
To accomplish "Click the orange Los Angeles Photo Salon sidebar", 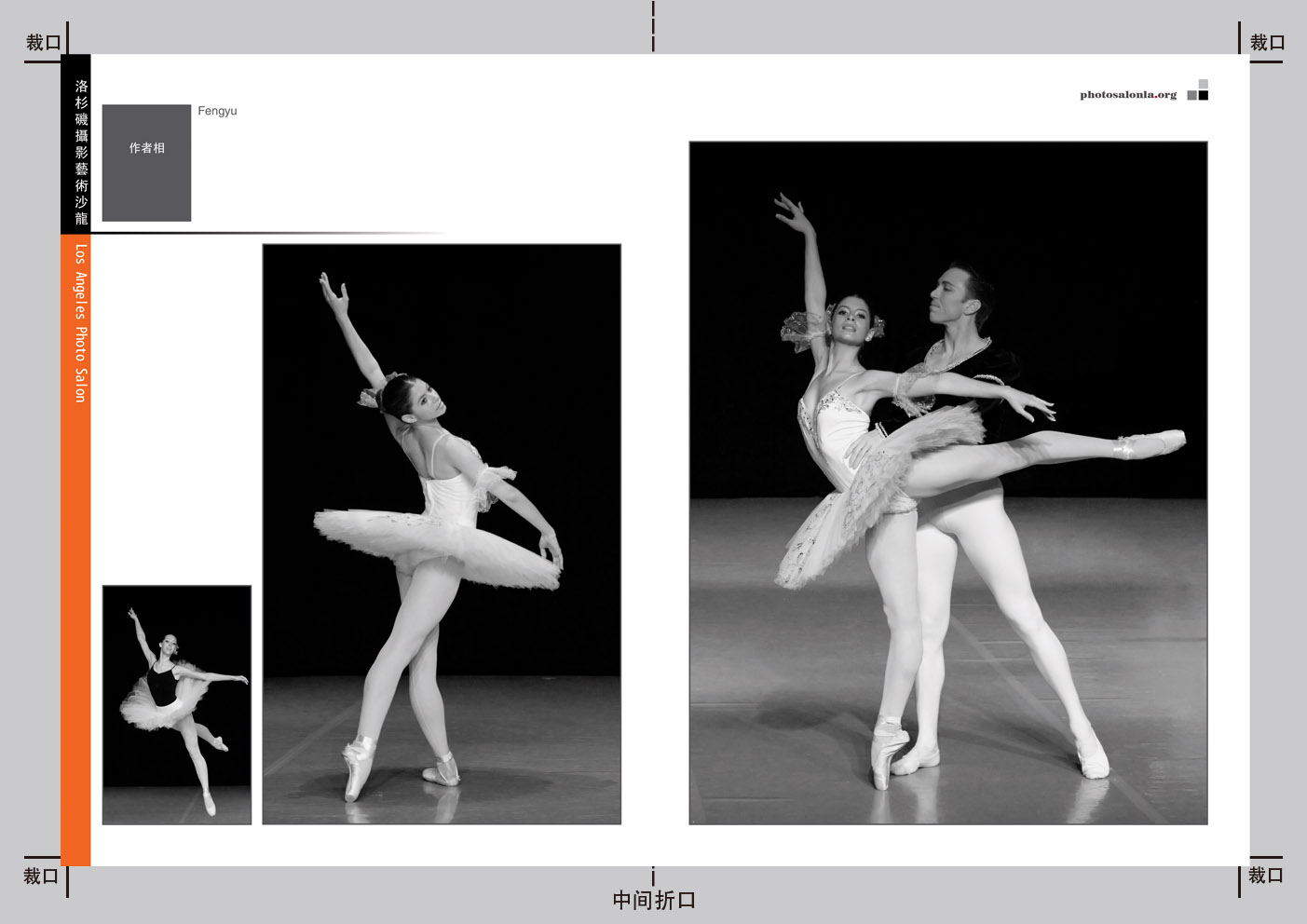I will (75, 550).
